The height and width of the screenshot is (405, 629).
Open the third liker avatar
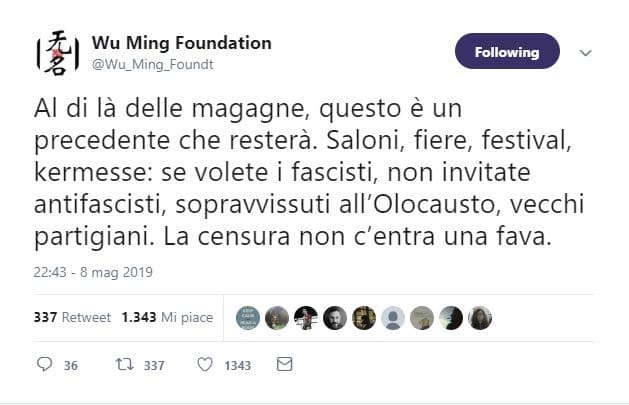pos(307,317)
